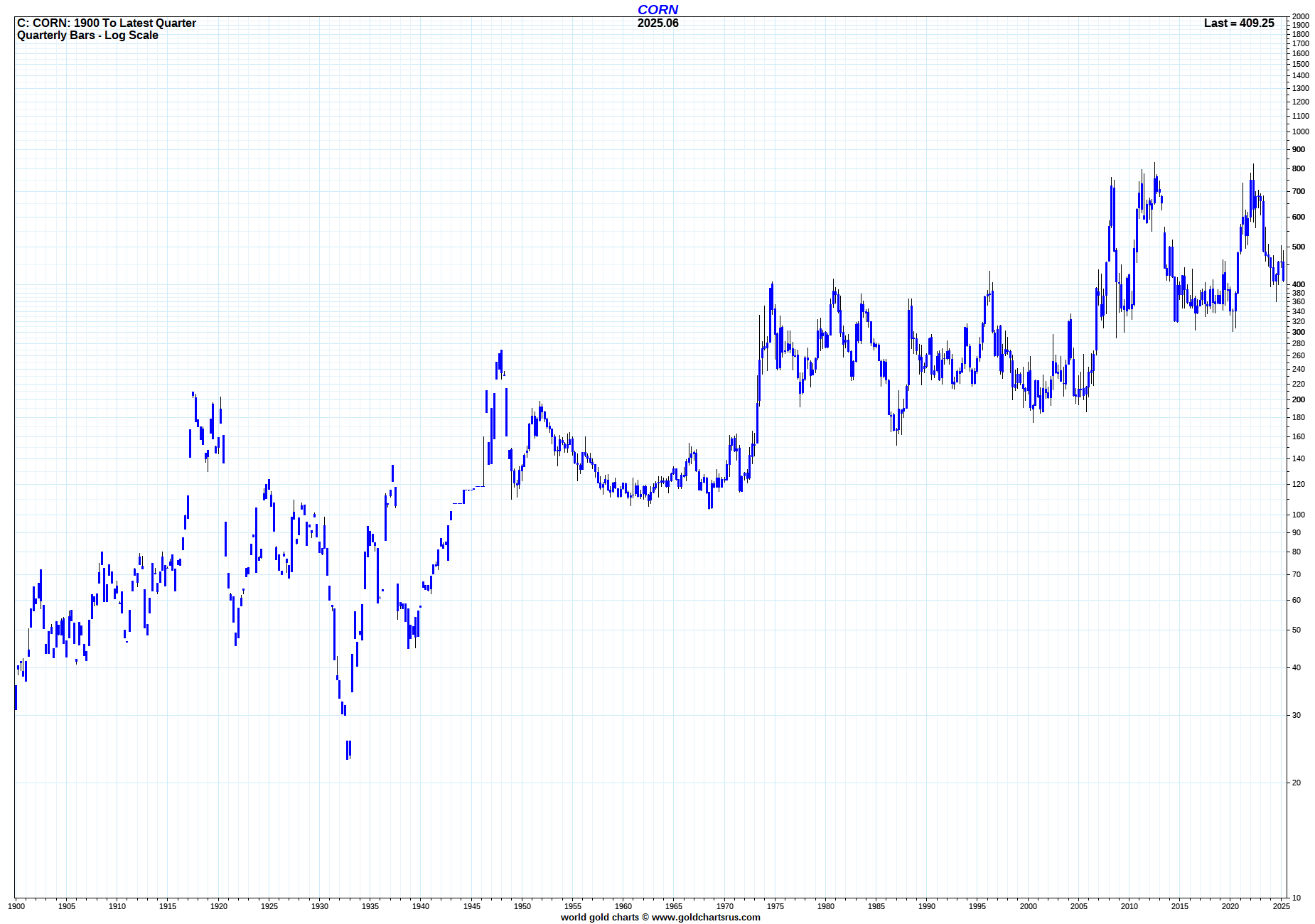The image size is (1315, 924).
Task: Click the 220 price axis label
Action: [x=1299, y=384]
